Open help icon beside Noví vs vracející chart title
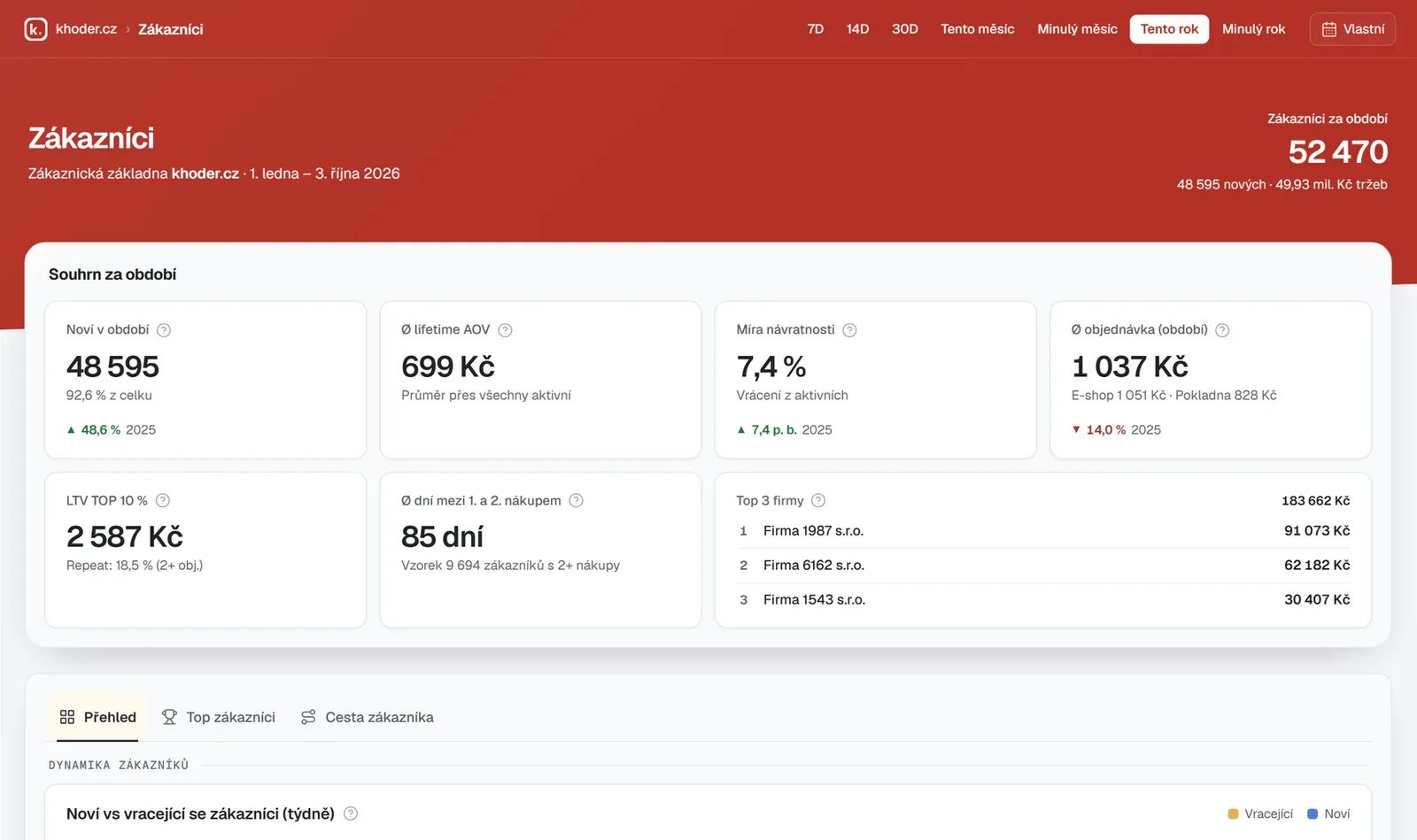The image size is (1417, 840). point(351,813)
